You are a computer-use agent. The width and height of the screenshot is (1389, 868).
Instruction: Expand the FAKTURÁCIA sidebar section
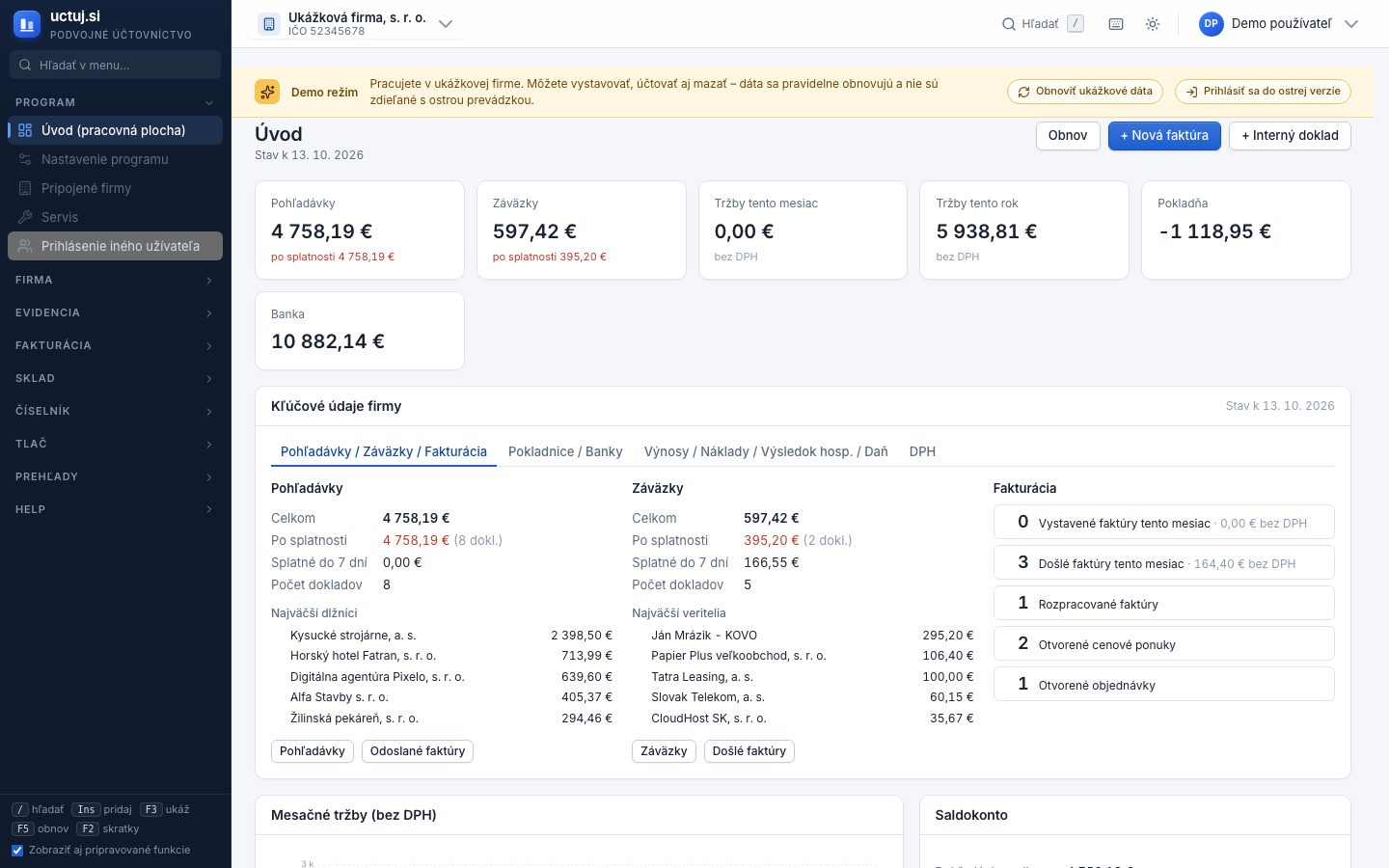[116, 345]
